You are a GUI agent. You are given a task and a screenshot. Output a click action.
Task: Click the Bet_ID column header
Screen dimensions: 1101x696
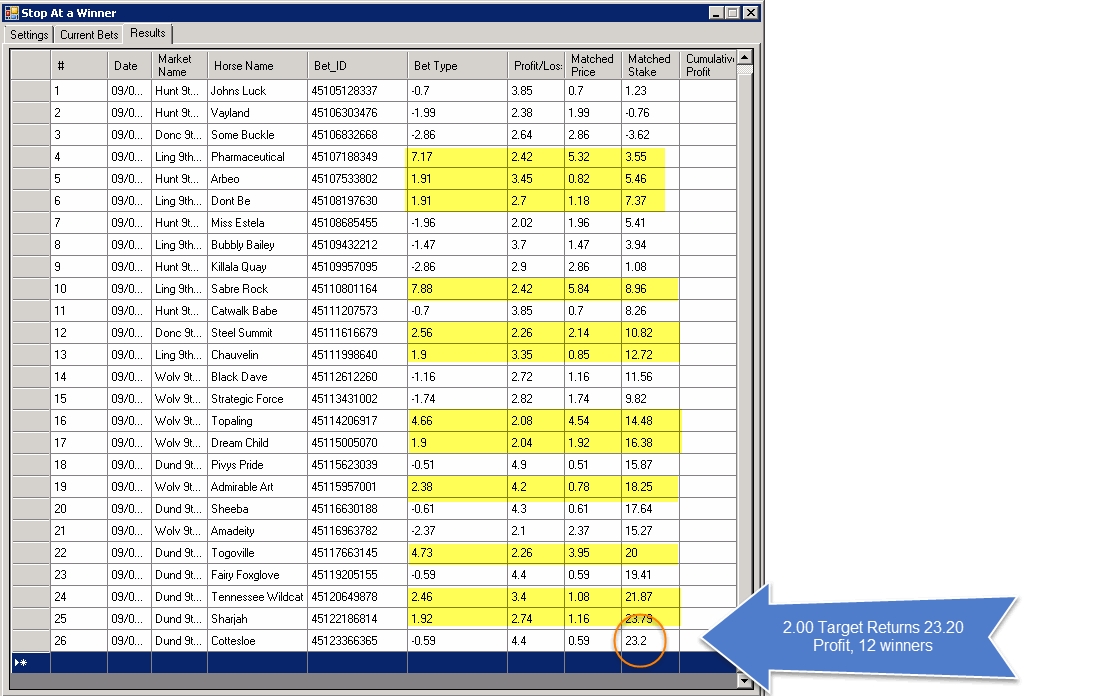(x=356, y=66)
